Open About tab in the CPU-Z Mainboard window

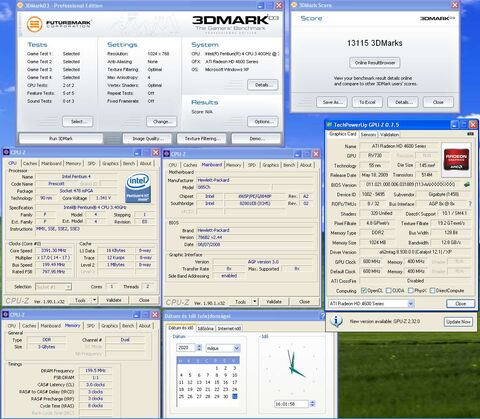[x=306, y=165]
